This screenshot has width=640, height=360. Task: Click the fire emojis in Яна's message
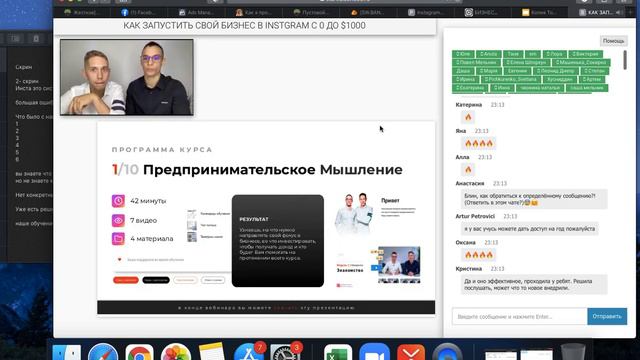click(x=479, y=143)
